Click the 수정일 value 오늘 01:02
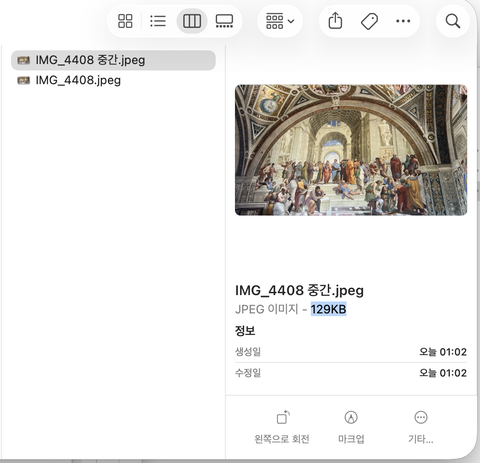 click(x=443, y=373)
